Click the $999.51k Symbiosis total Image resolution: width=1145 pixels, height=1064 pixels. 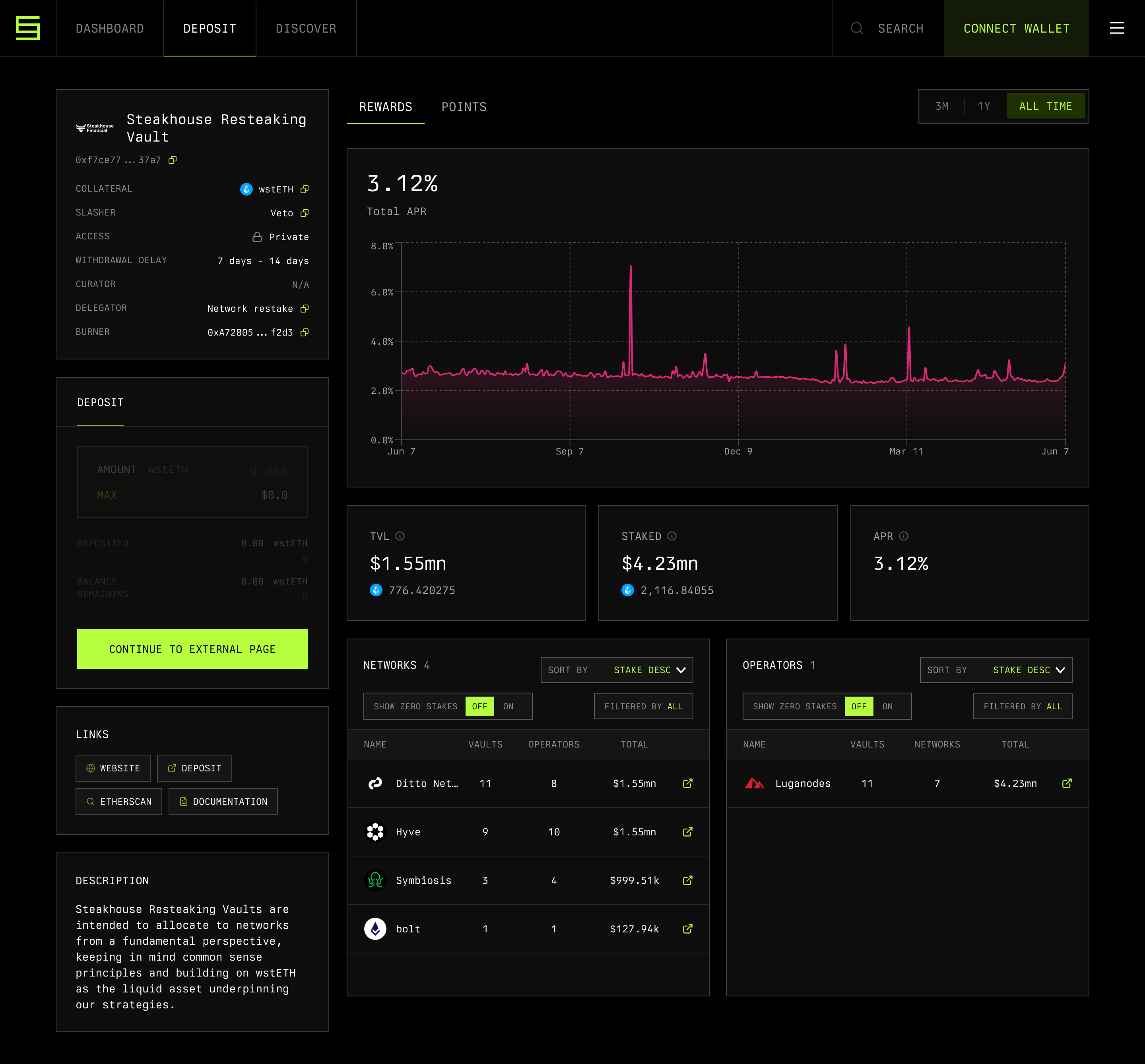635,880
